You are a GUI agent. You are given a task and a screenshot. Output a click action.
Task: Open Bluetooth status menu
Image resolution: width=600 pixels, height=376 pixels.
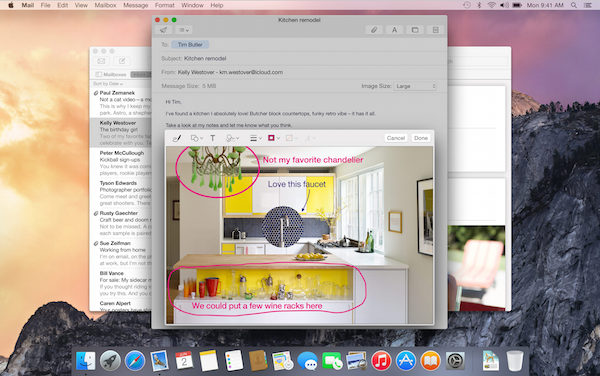click(x=479, y=5)
